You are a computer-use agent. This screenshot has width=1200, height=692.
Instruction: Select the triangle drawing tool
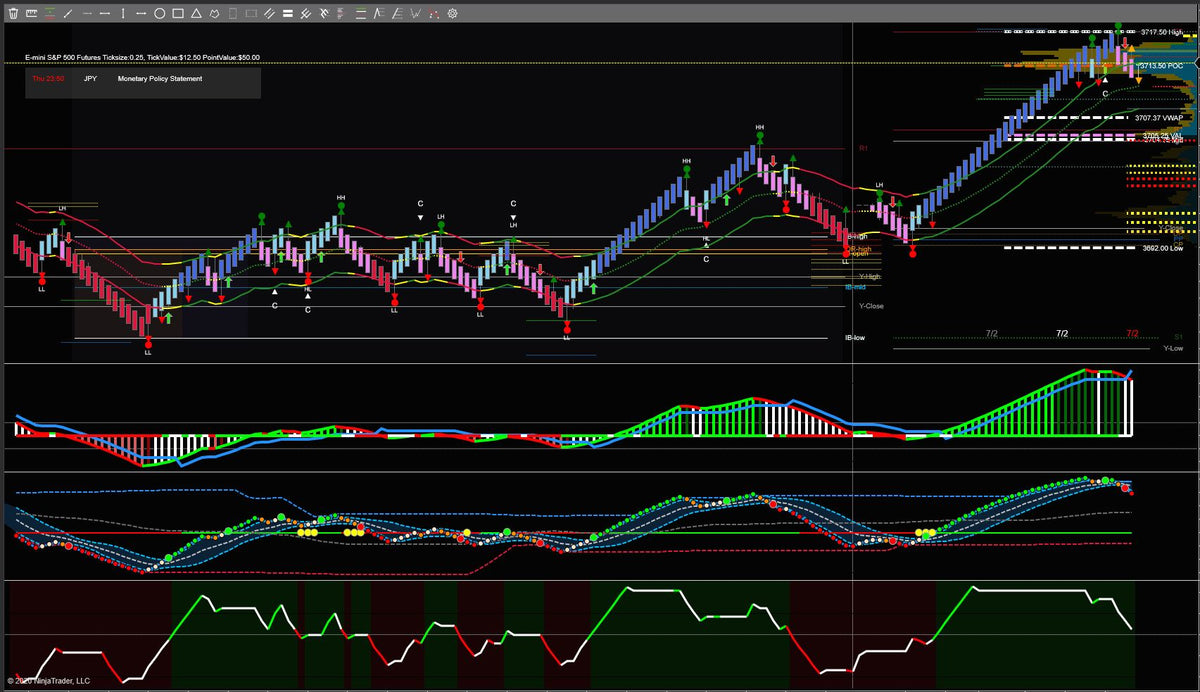[196, 14]
